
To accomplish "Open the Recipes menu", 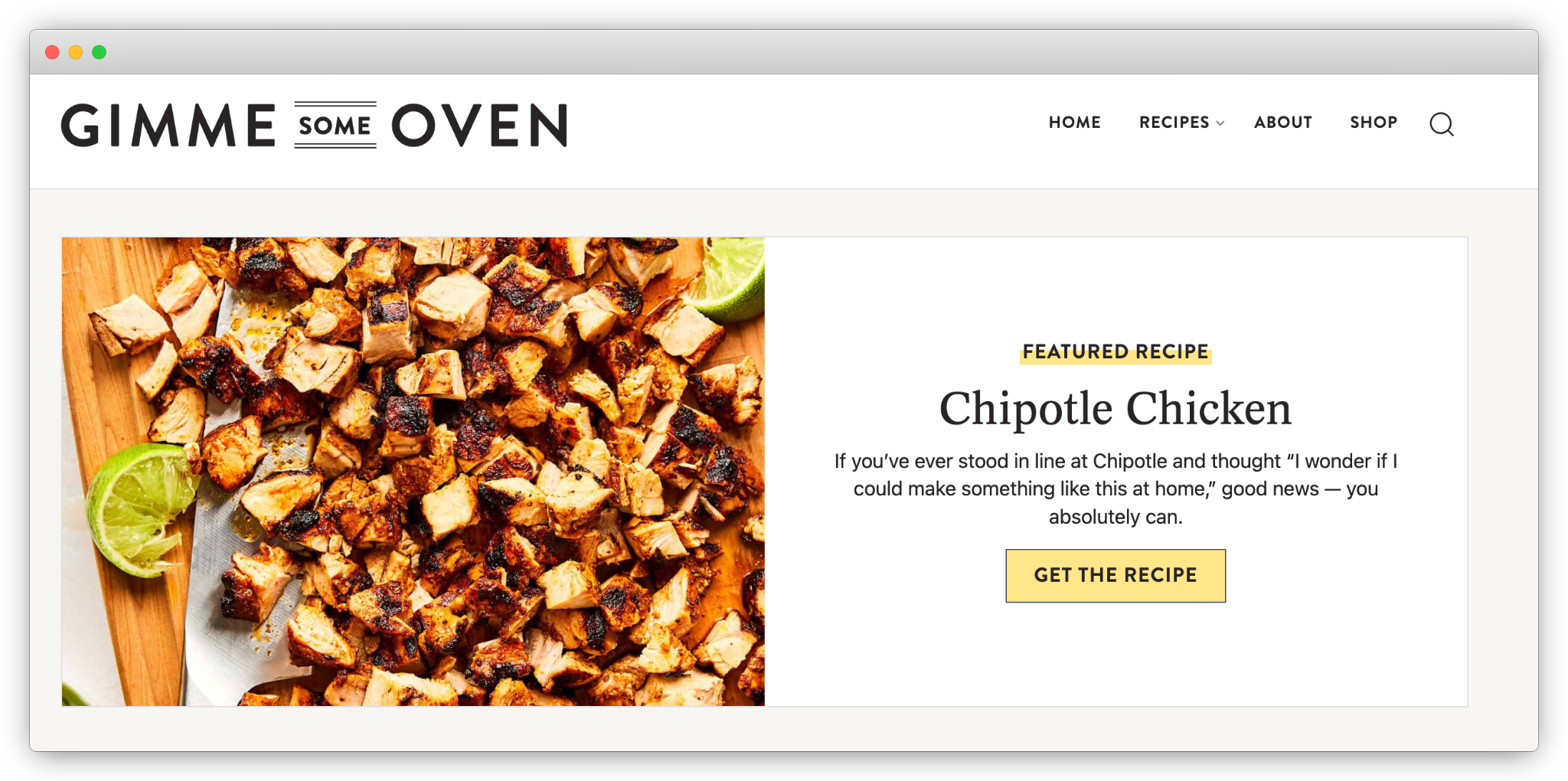I will [1174, 123].
